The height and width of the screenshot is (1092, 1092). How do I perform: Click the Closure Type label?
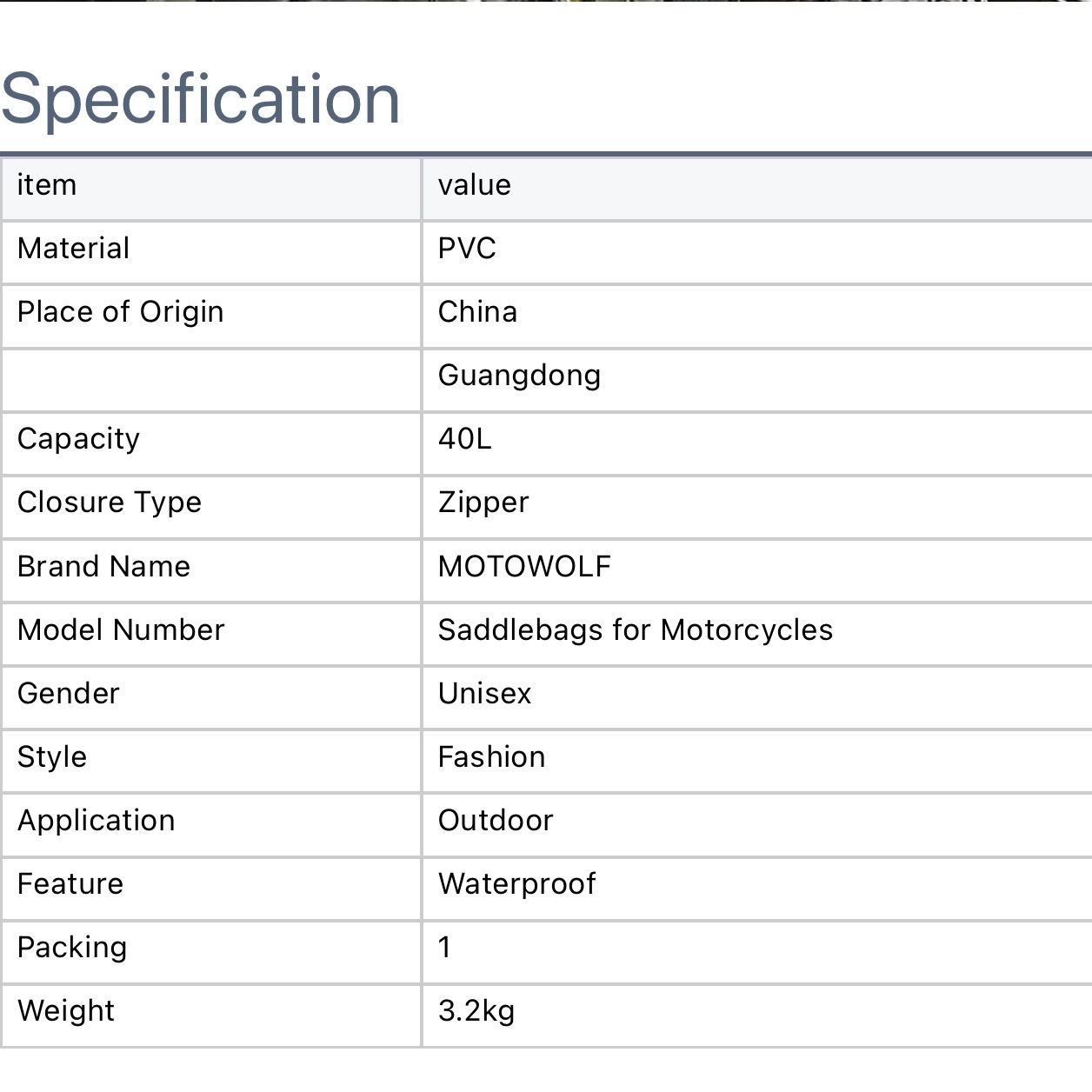110,503
